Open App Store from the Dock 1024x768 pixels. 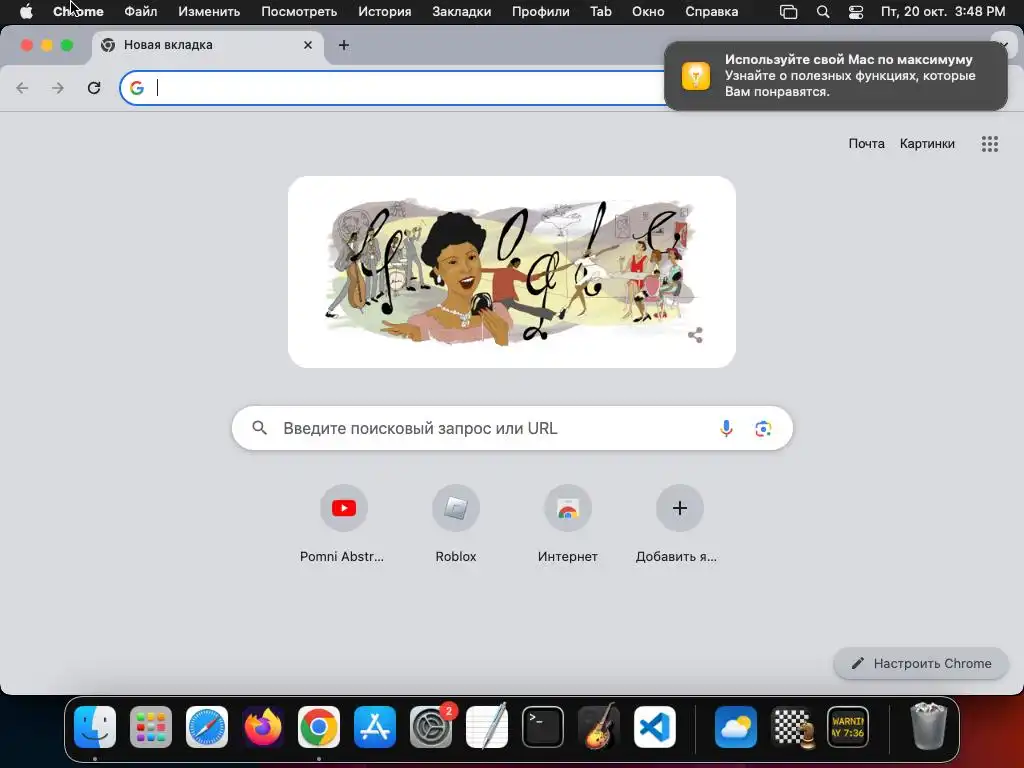375,727
